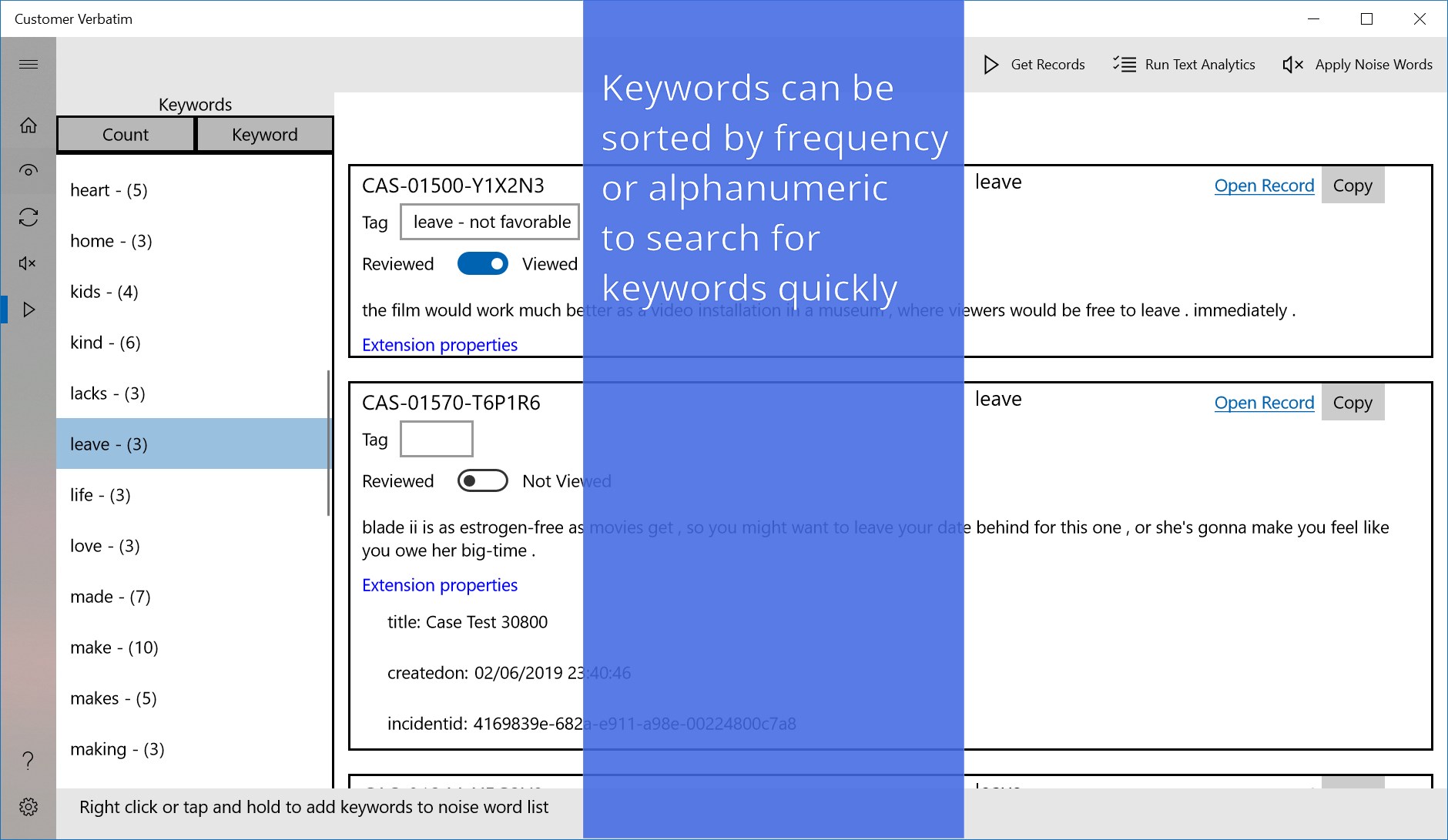This screenshot has width=1448, height=840.
Task: Sort keywords by Count
Action: [x=126, y=135]
